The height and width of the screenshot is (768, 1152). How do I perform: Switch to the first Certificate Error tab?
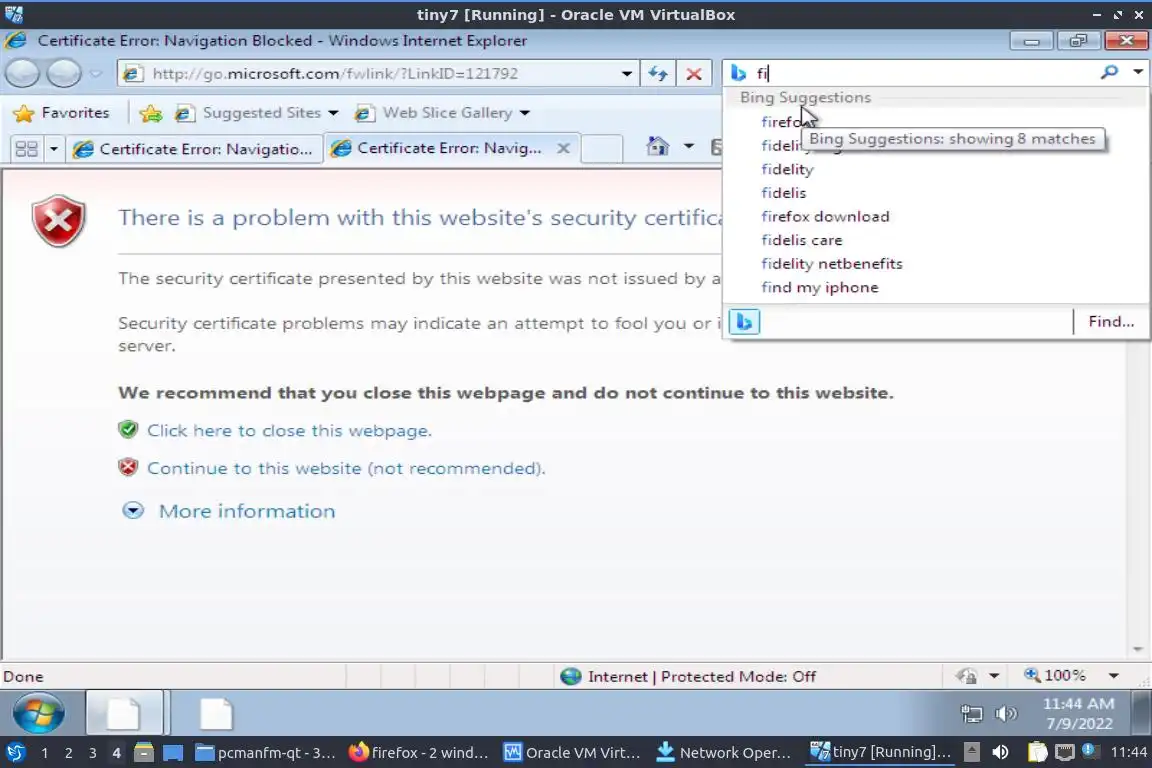[195, 148]
